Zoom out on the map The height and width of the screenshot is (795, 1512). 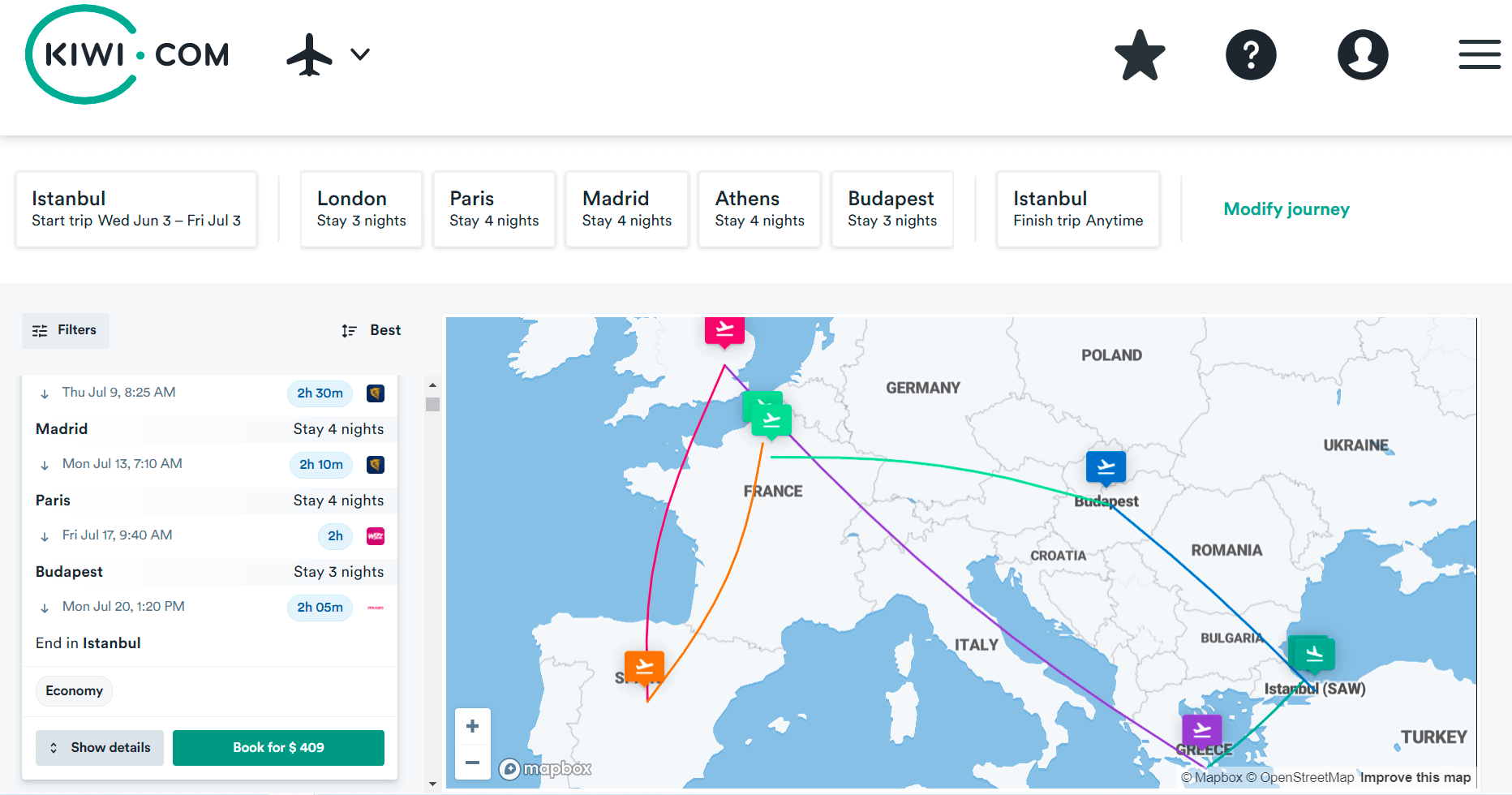point(473,763)
